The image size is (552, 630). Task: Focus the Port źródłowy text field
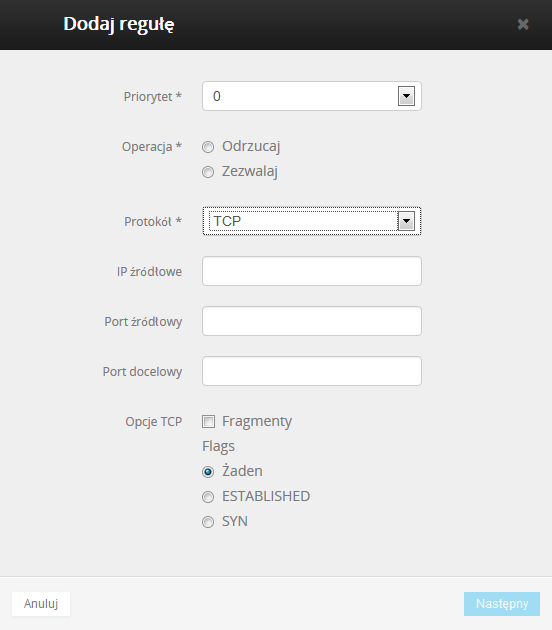[x=312, y=321]
